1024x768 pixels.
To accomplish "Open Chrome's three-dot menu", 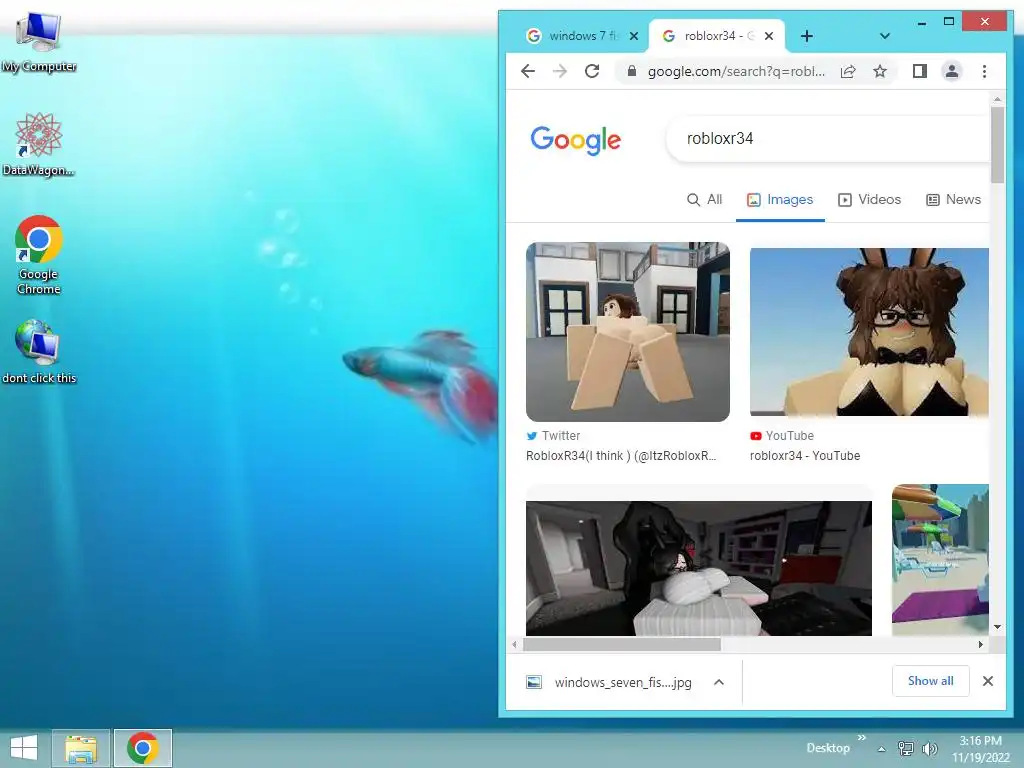I will coord(984,71).
